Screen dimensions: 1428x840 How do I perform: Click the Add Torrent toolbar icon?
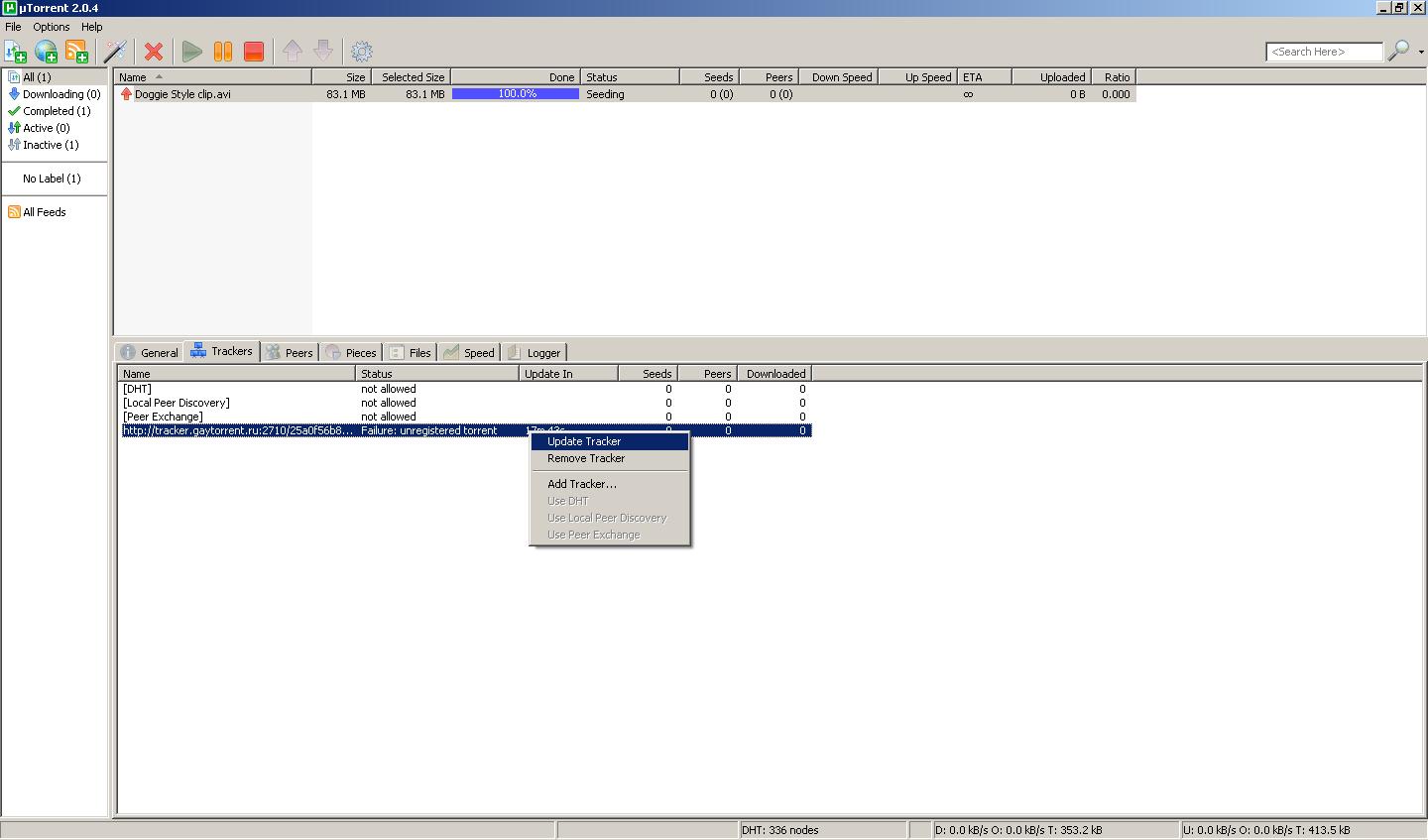(16, 52)
